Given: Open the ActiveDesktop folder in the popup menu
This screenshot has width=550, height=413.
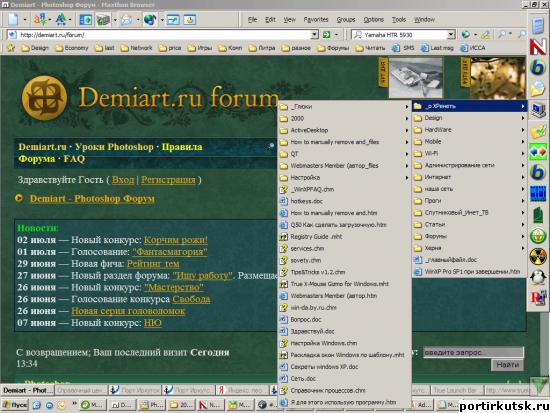Looking at the screenshot, I should tap(344, 130).
